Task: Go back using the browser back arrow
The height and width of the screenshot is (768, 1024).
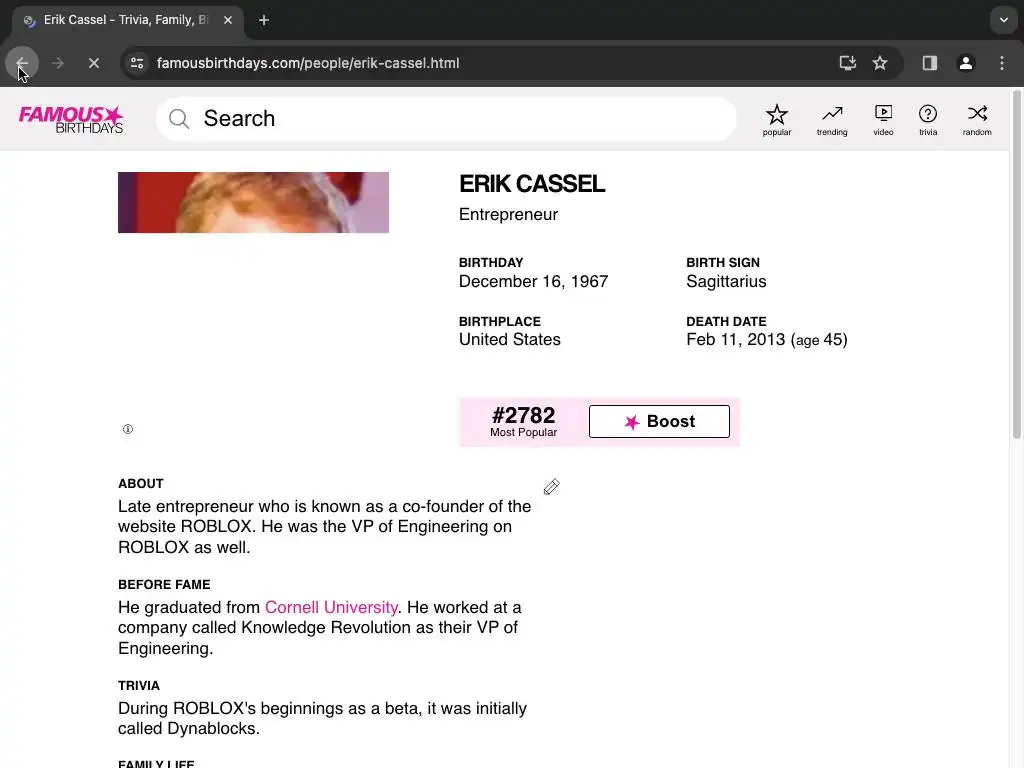Action: [22, 63]
